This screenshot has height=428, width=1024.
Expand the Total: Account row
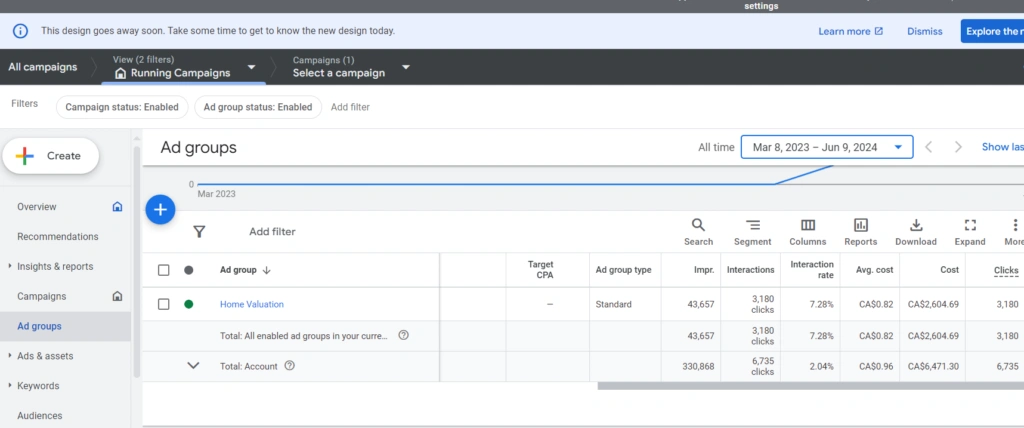[x=193, y=366]
